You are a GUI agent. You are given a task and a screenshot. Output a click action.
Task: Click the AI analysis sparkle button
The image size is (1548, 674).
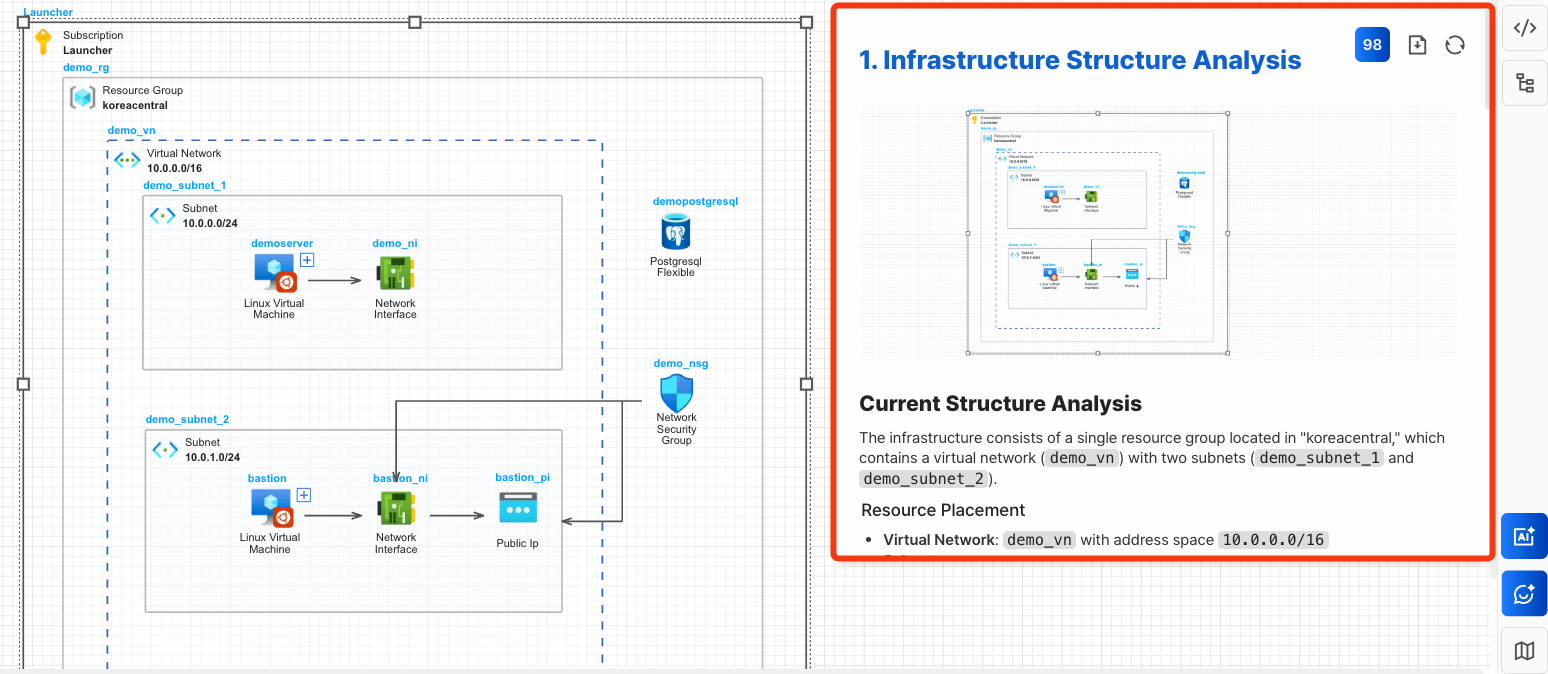point(1524,536)
